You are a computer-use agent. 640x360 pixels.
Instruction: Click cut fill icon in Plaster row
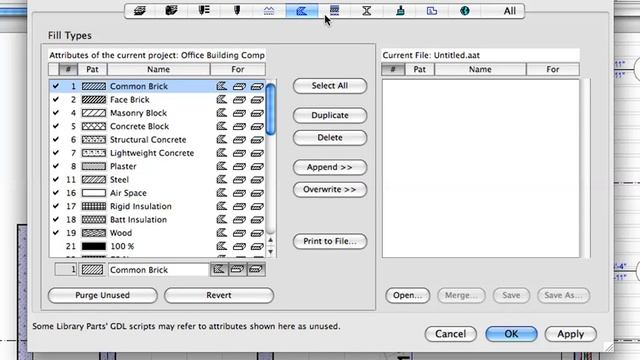click(257, 167)
